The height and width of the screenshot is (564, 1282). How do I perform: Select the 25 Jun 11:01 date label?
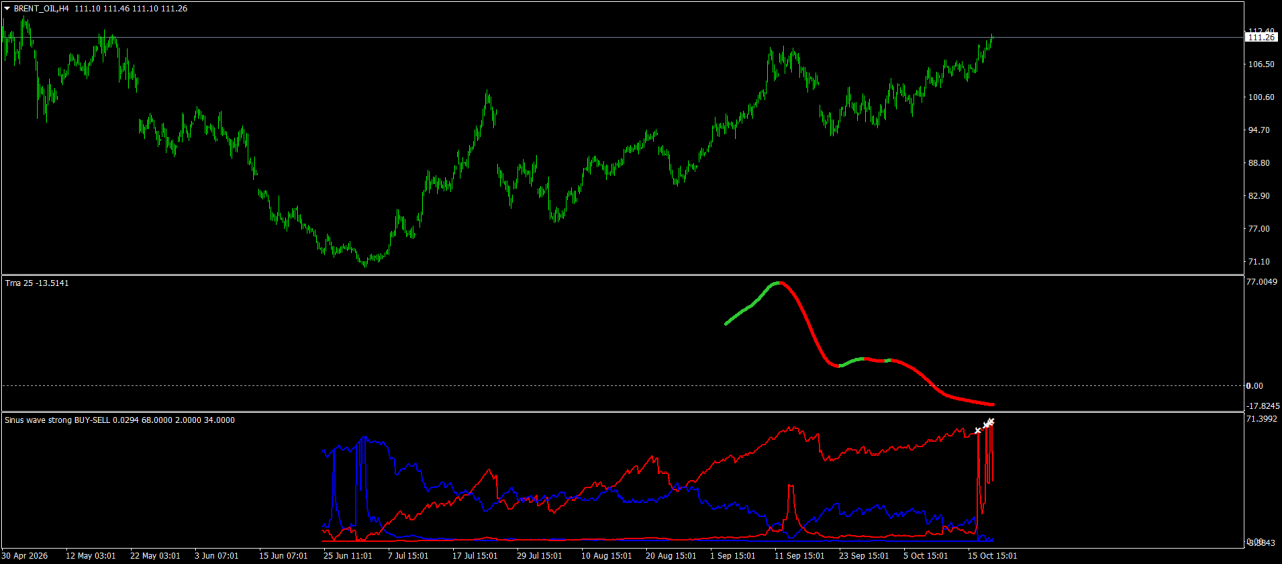pyautogui.click(x=347, y=554)
